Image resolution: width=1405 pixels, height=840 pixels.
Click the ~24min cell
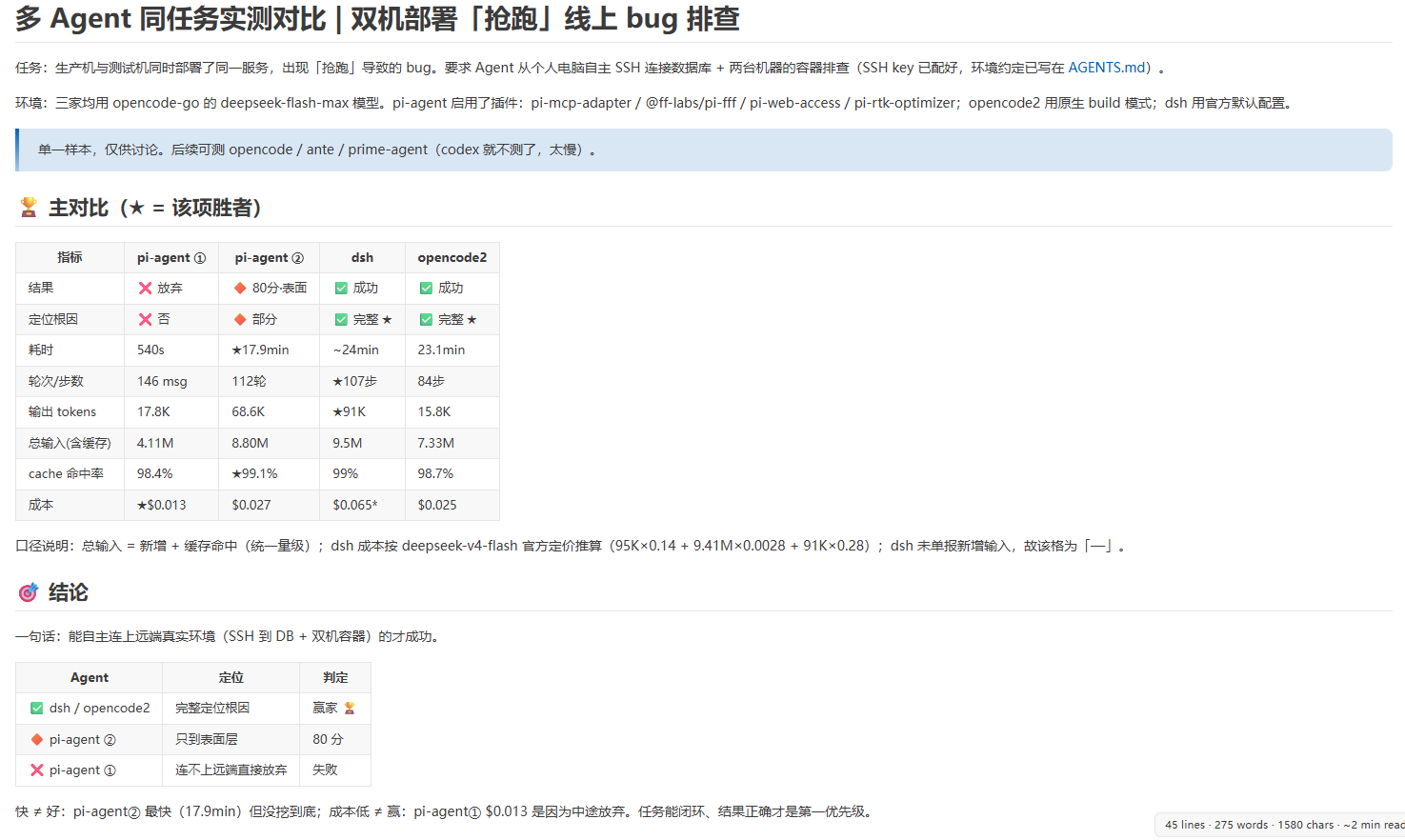(362, 350)
